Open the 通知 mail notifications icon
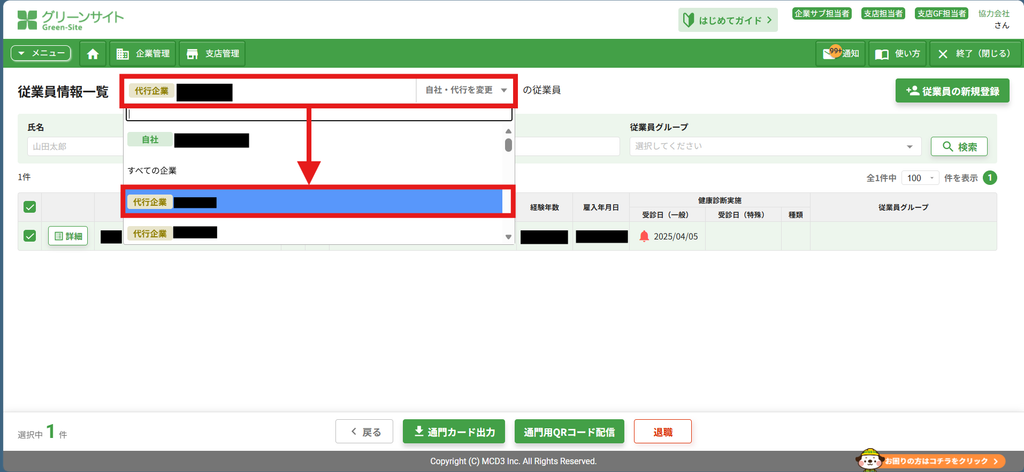This screenshot has height=472, width=1024. 829,53
